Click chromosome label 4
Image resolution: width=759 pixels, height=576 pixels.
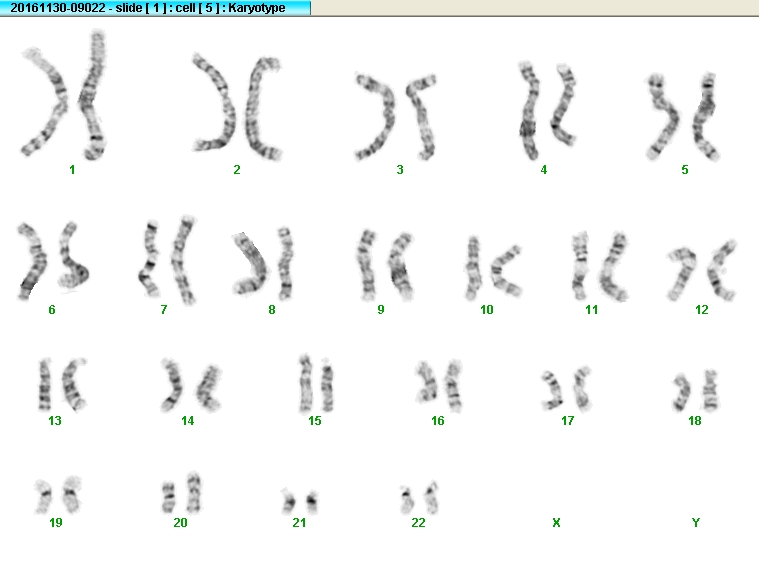544,170
